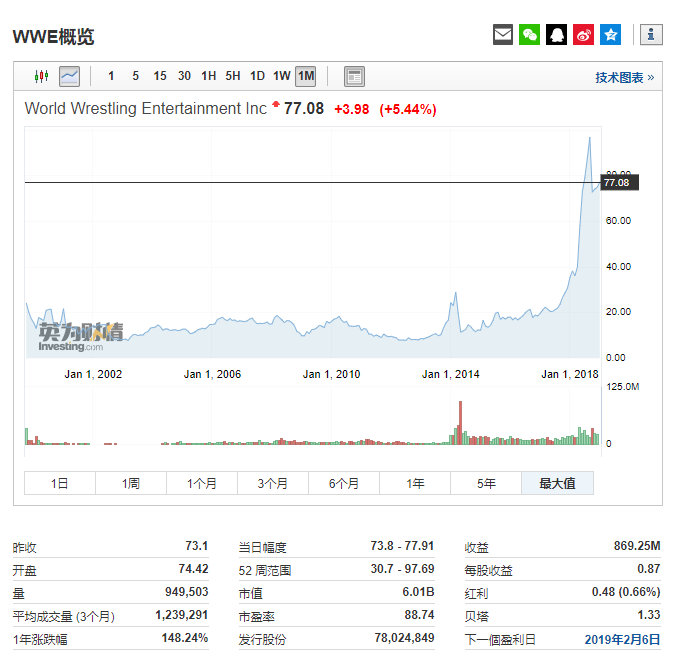Open the 技术图表 link
This screenshot has height=662, width=676.
click(625, 78)
